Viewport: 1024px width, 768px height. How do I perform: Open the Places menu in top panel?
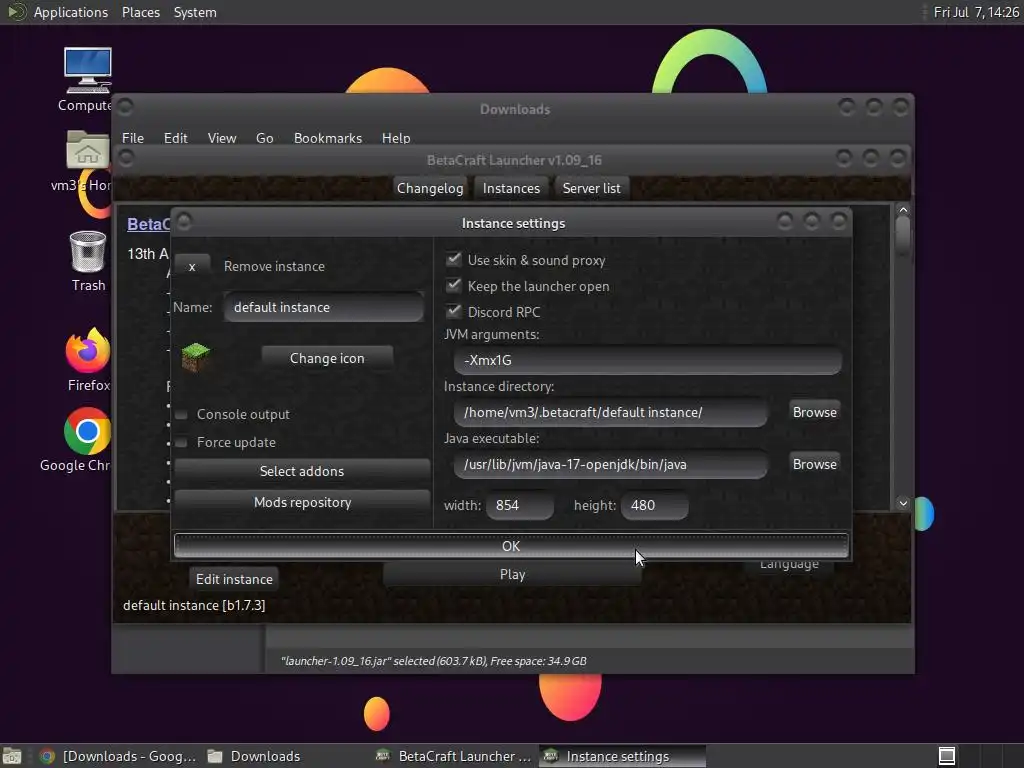click(141, 12)
